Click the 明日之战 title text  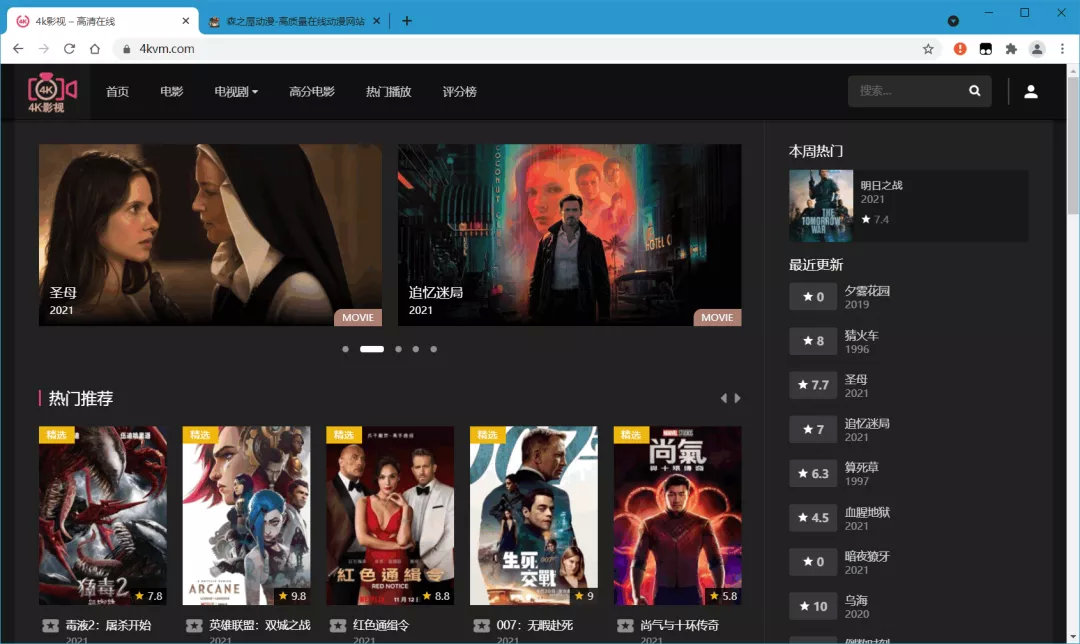point(881,185)
